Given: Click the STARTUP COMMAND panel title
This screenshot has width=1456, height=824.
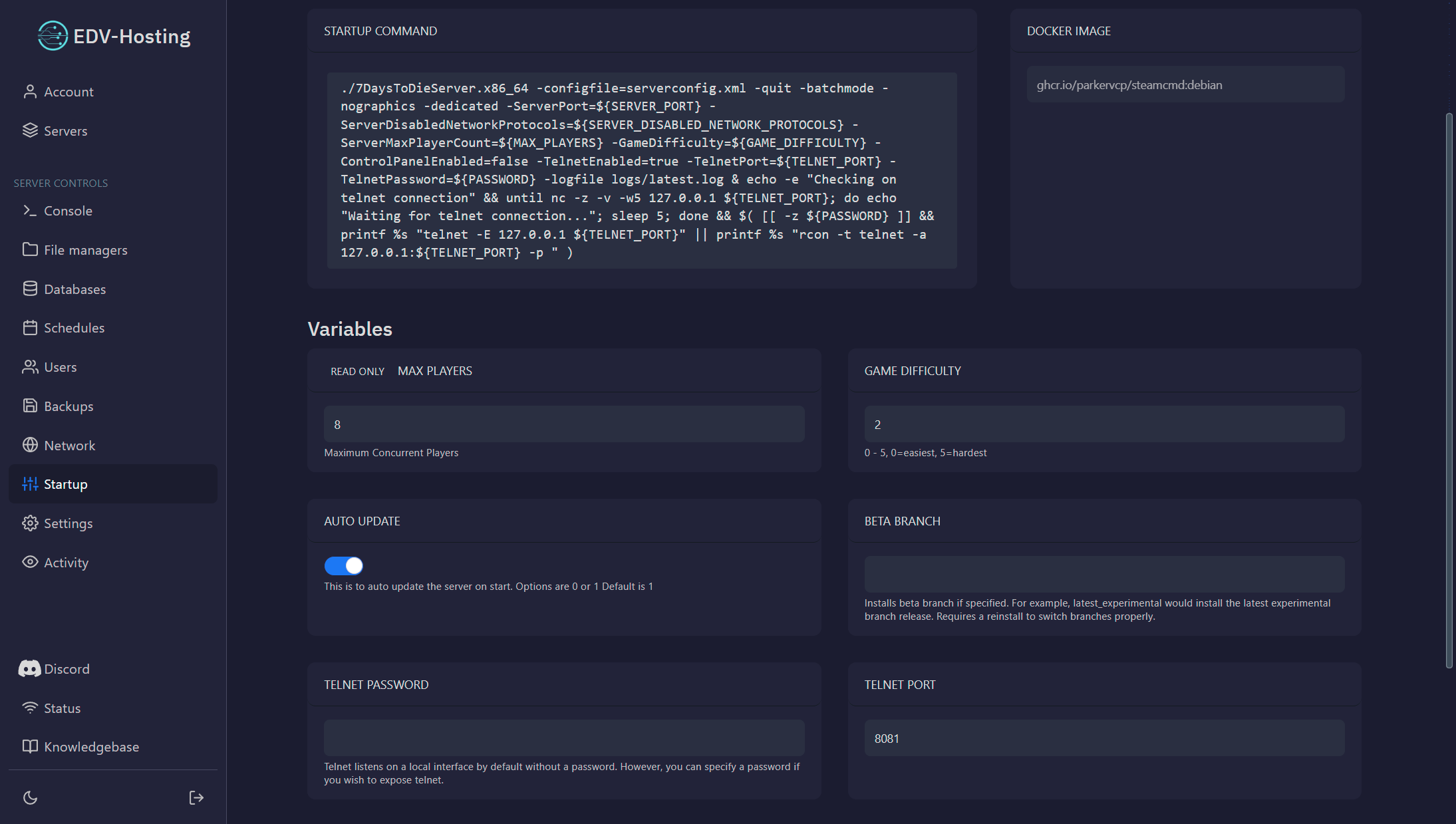Looking at the screenshot, I should [380, 31].
